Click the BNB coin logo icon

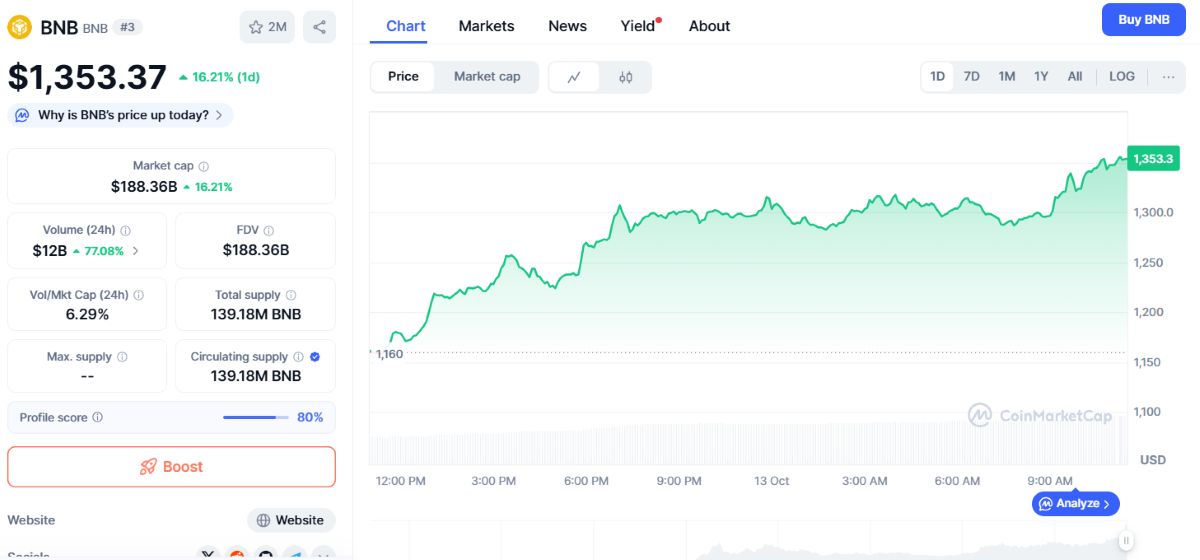(x=20, y=27)
